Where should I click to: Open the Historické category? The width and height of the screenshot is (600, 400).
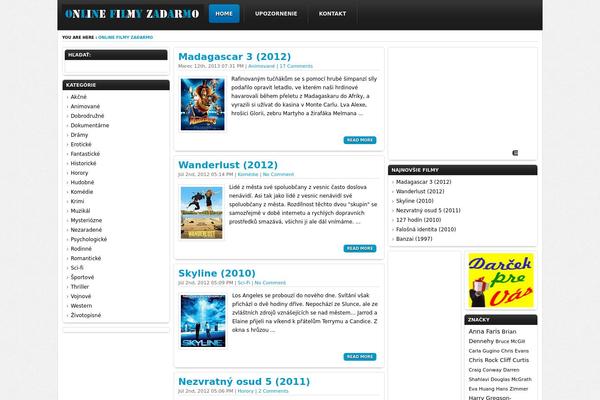click(x=83, y=163)
